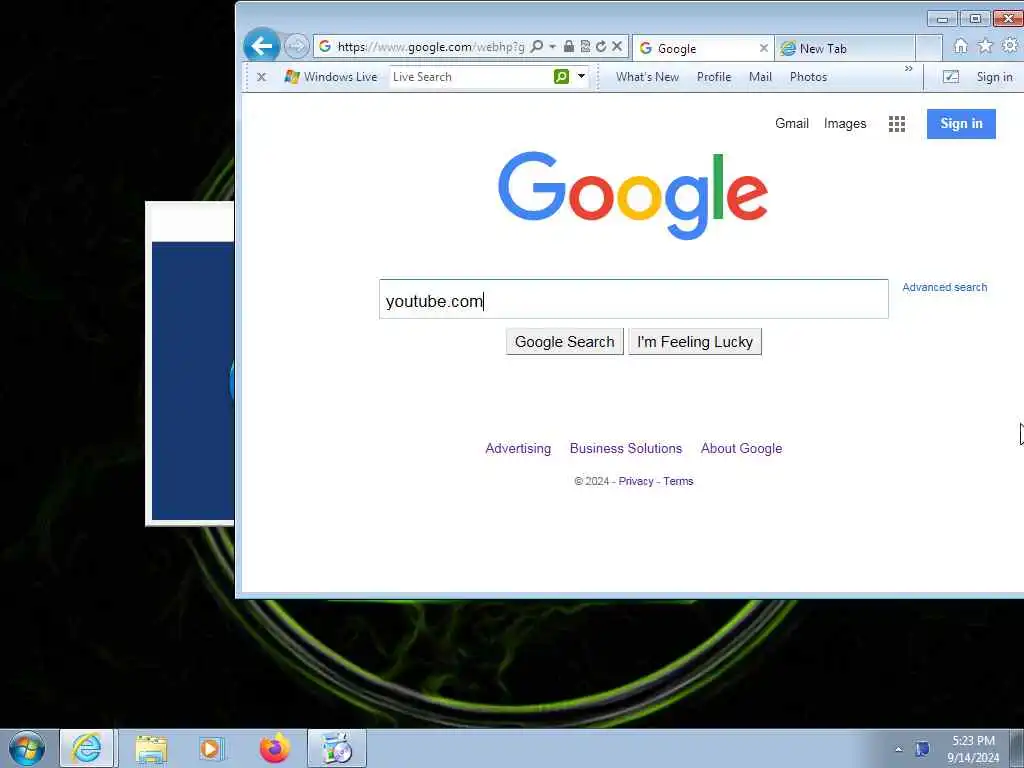Open Favorites with the star icon
Screen dimensions: 1024x768
pyautogui.click(x=985, y=46)
